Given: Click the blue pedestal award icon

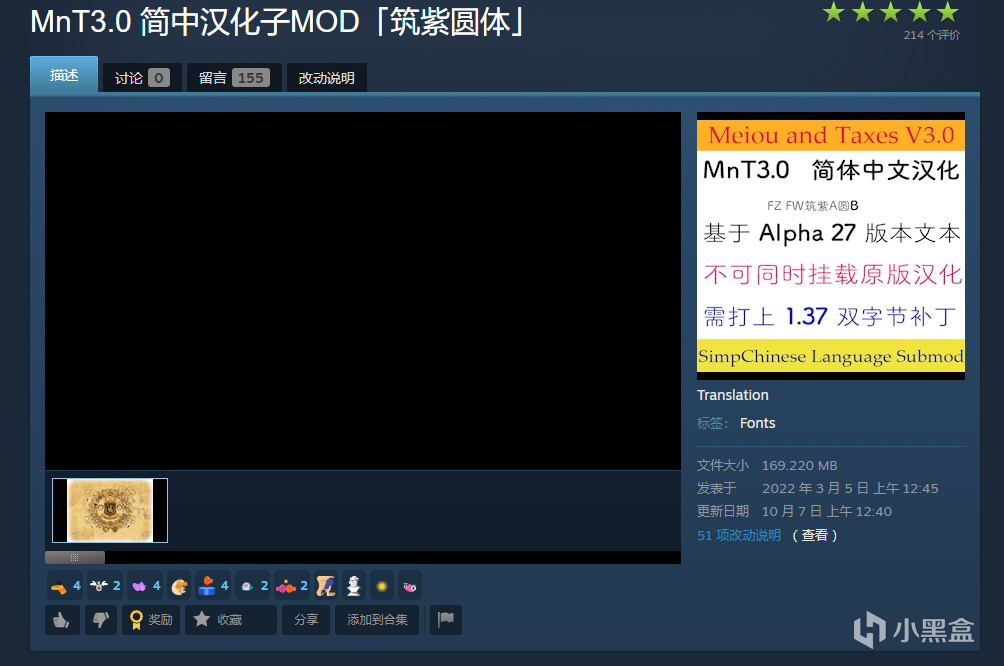Looking at the screenshot, I should [x=213, y=586].
